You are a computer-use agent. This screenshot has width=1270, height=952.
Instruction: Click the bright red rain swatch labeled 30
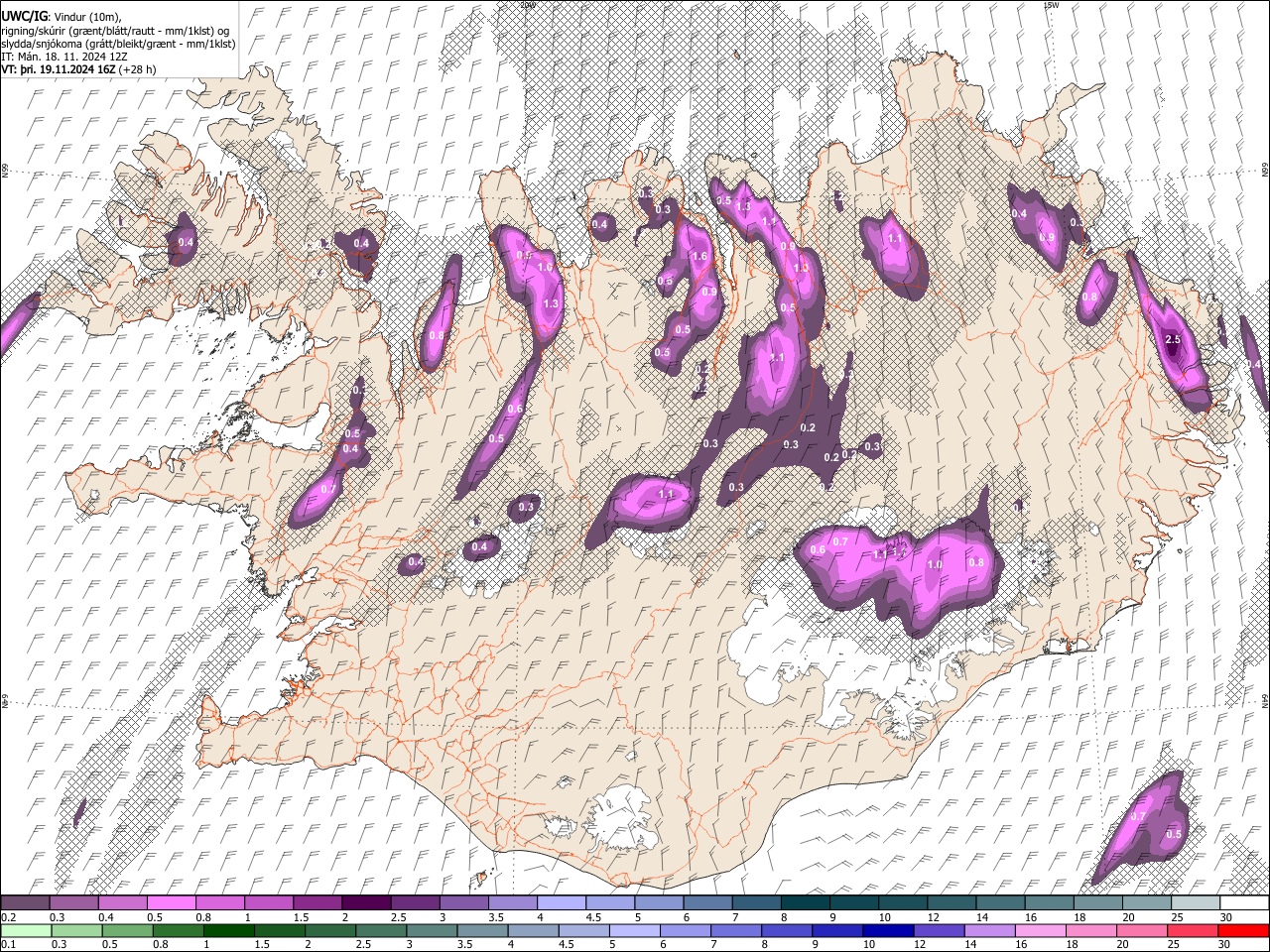[1243, 931]
